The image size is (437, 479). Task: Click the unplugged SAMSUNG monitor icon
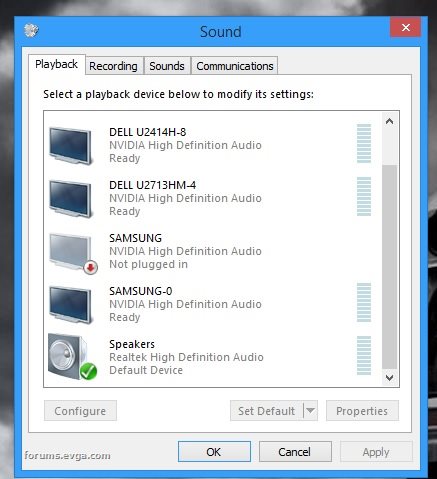(73, 253)
